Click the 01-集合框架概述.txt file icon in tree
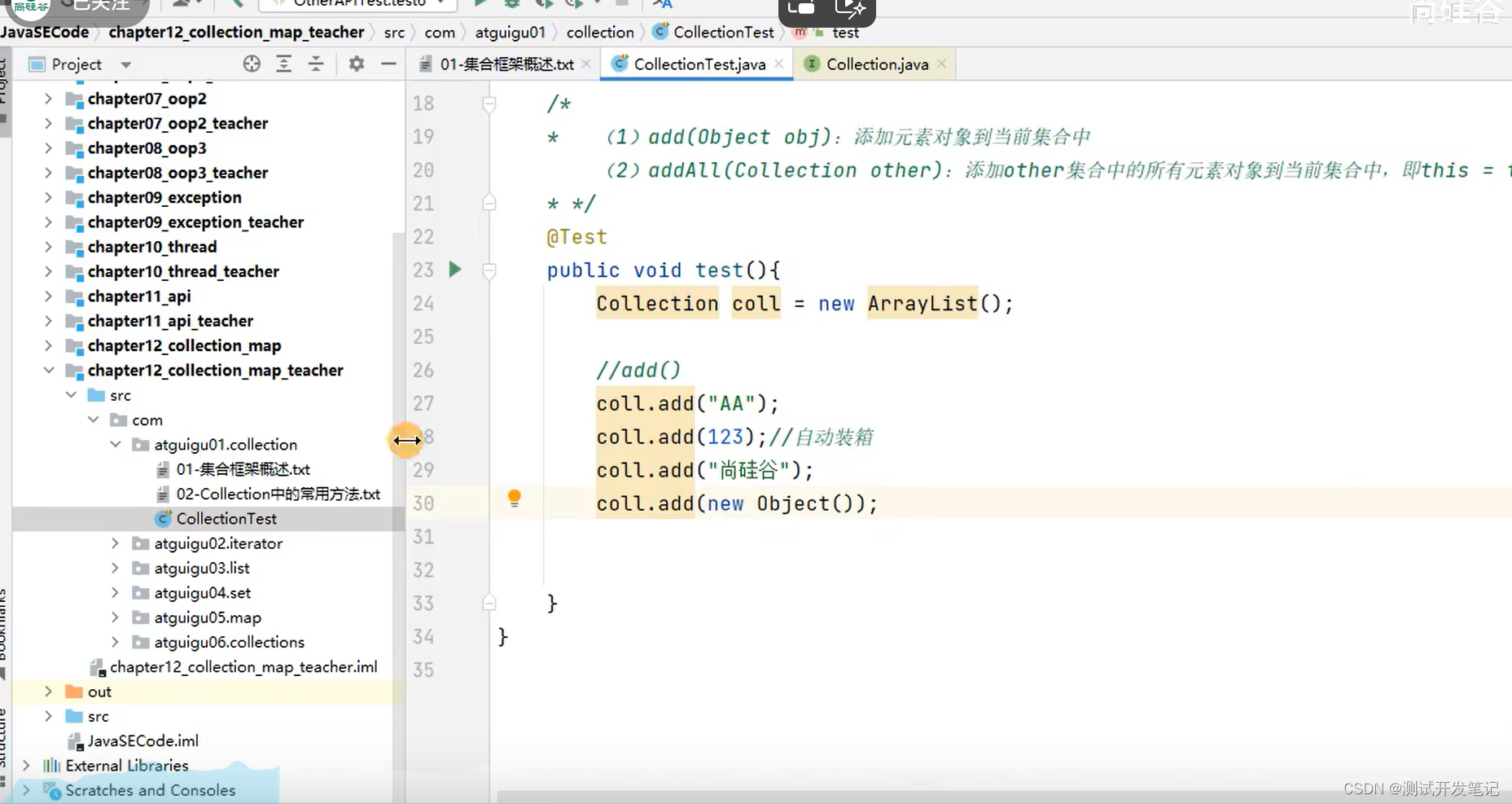This screenshot has height=804, width=1512. tap(163, 469)
